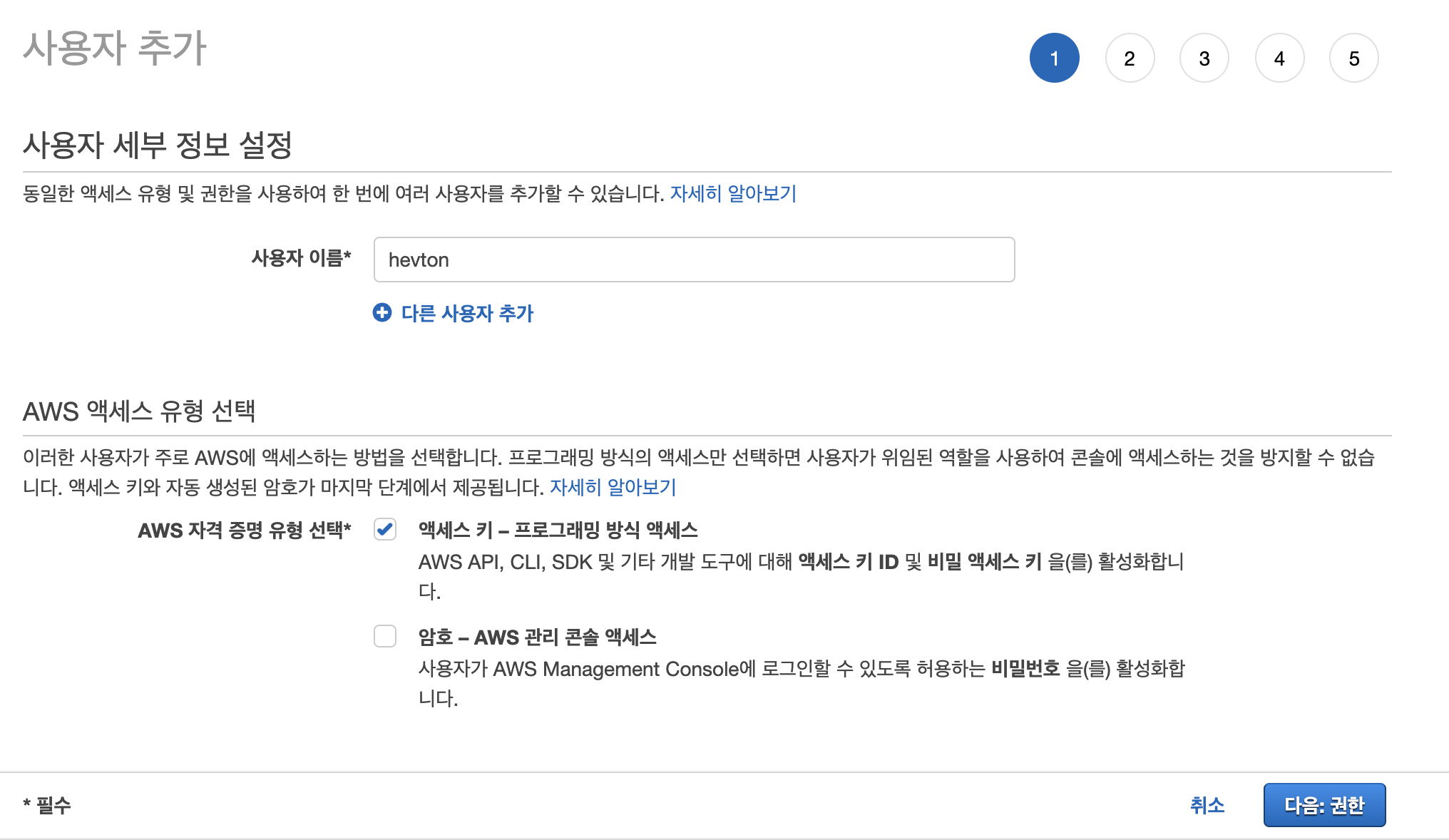Proceed with the 다음: 권한 button
This screenshot has width=1449, height=840.
point(1324,805)
